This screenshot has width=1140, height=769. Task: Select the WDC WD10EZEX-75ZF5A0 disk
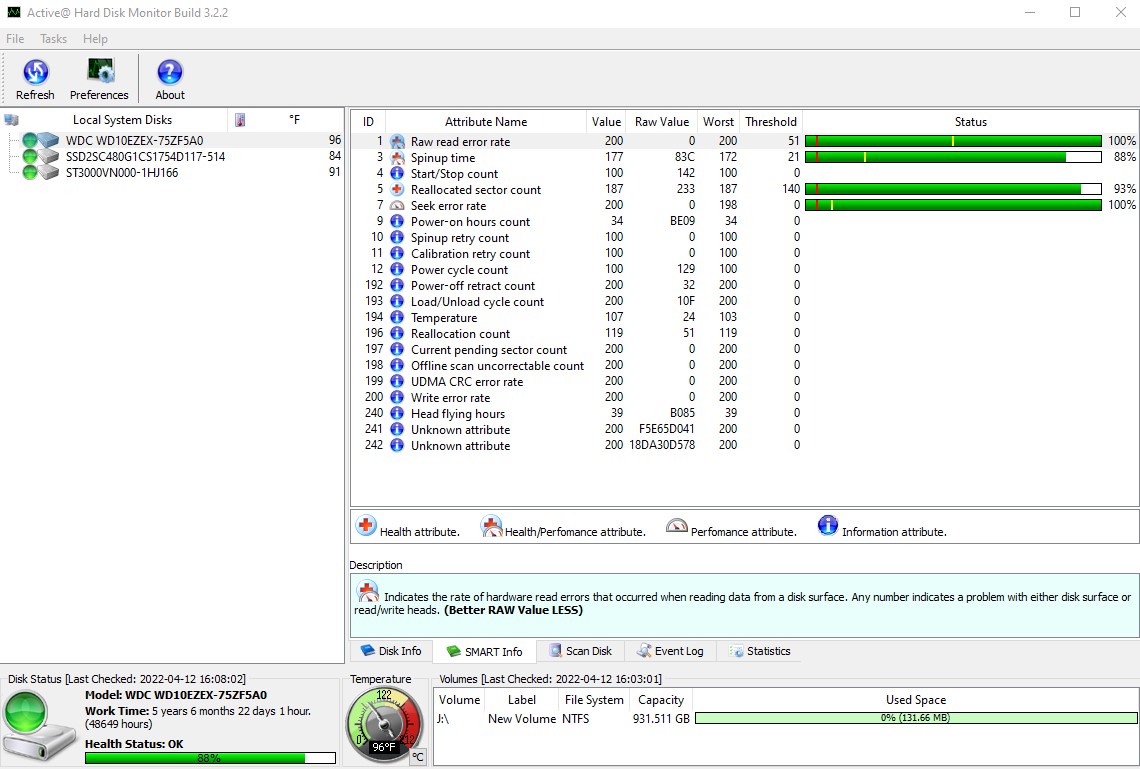click(x=134, y=141)
